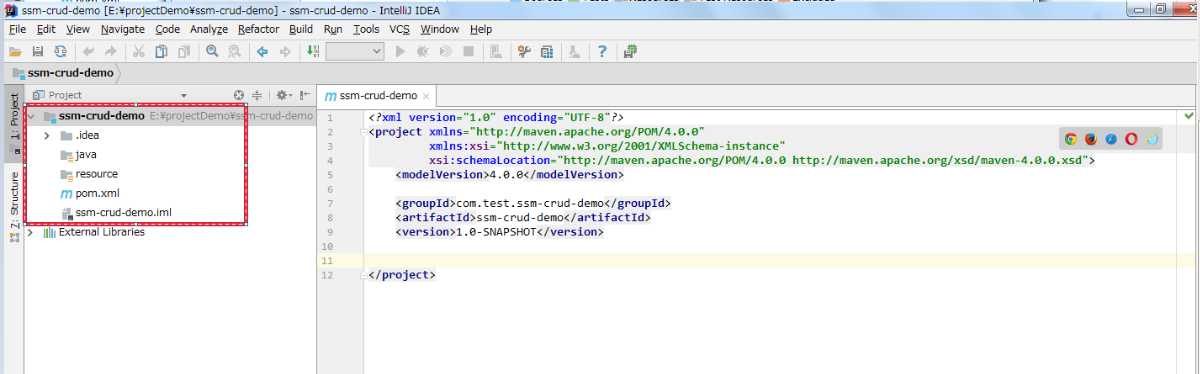The height and width of the screenshot is (374, 1200).
Task: Click the Find magnifier icon
Action: tap(212, 51)
